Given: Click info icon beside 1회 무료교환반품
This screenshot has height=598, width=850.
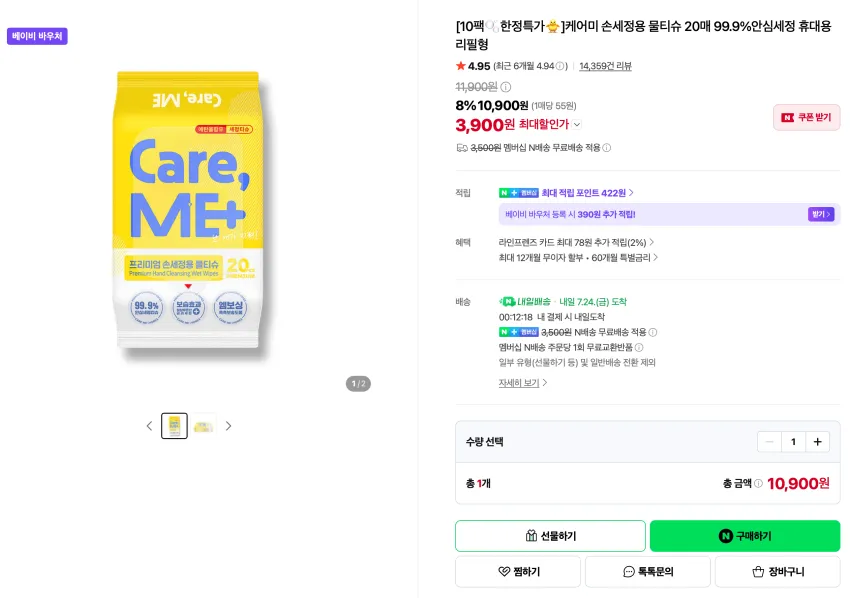Looking at the screenshot, I should click(x=639, y=347).
